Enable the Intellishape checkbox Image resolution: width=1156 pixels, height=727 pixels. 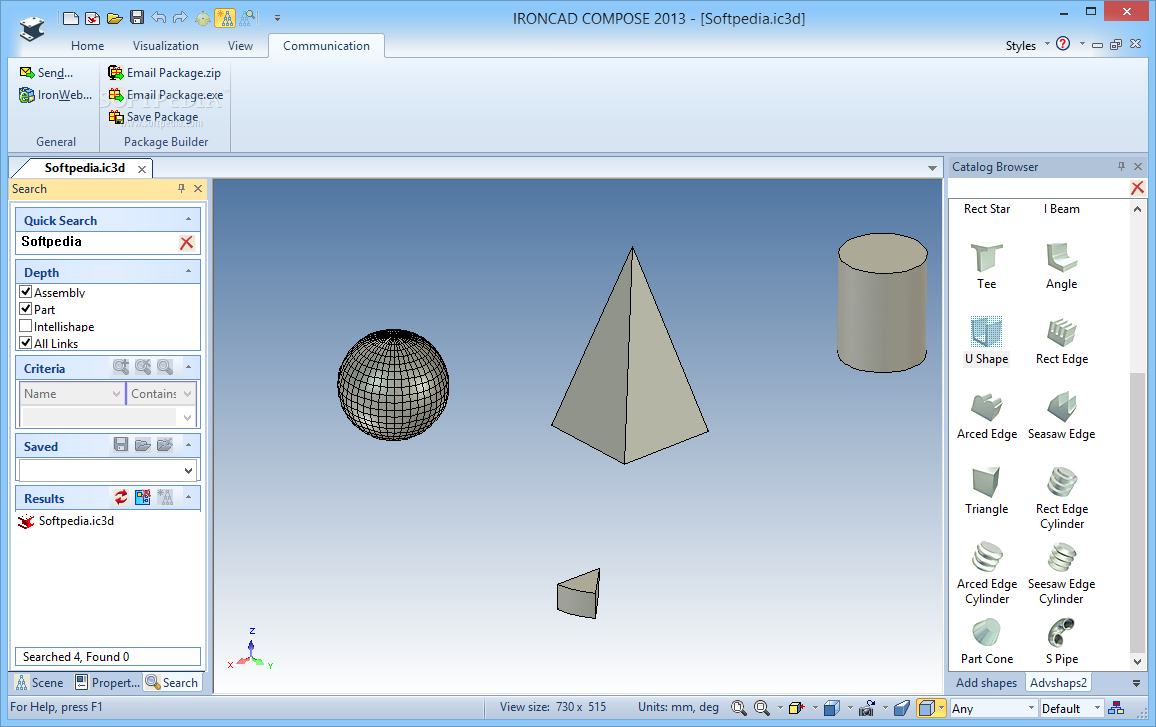point(26,326)
